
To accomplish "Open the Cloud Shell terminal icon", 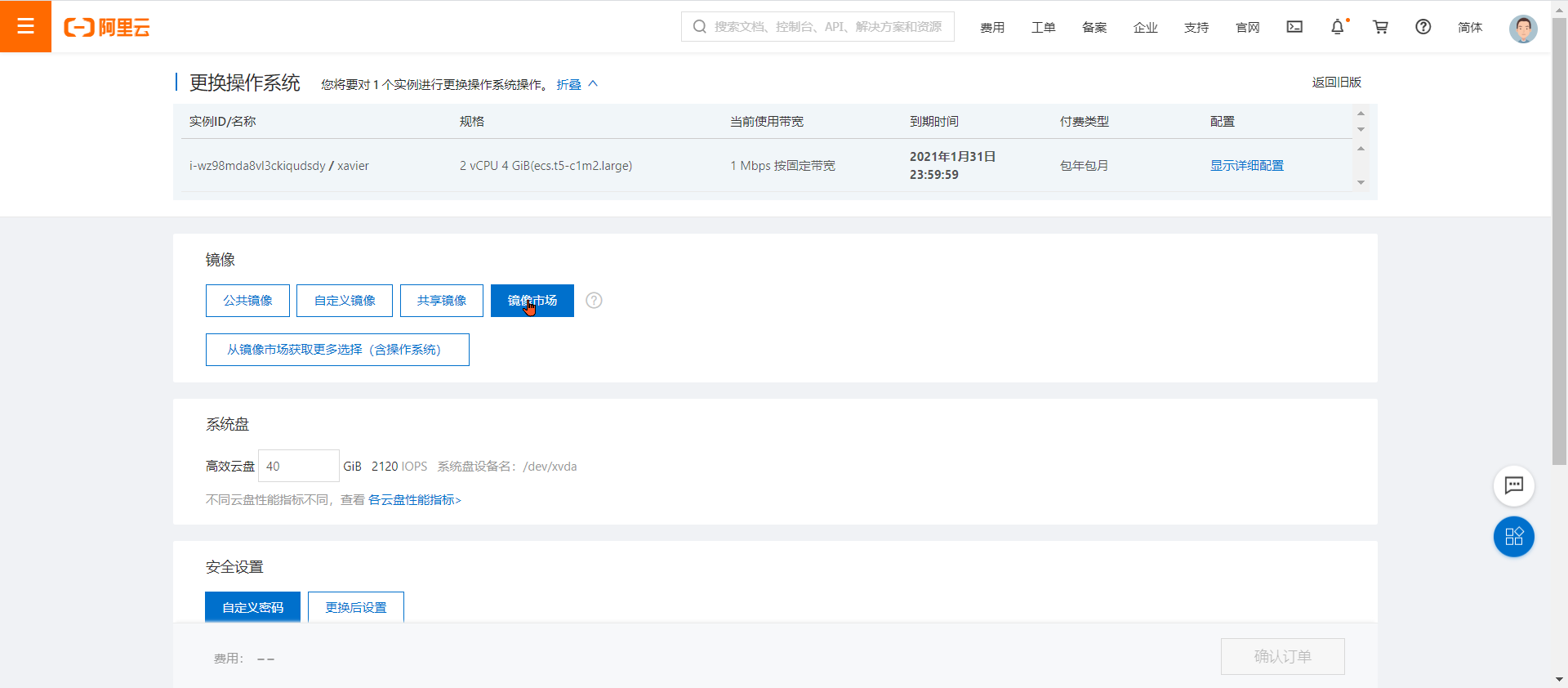I will [x=1294, y=27].
